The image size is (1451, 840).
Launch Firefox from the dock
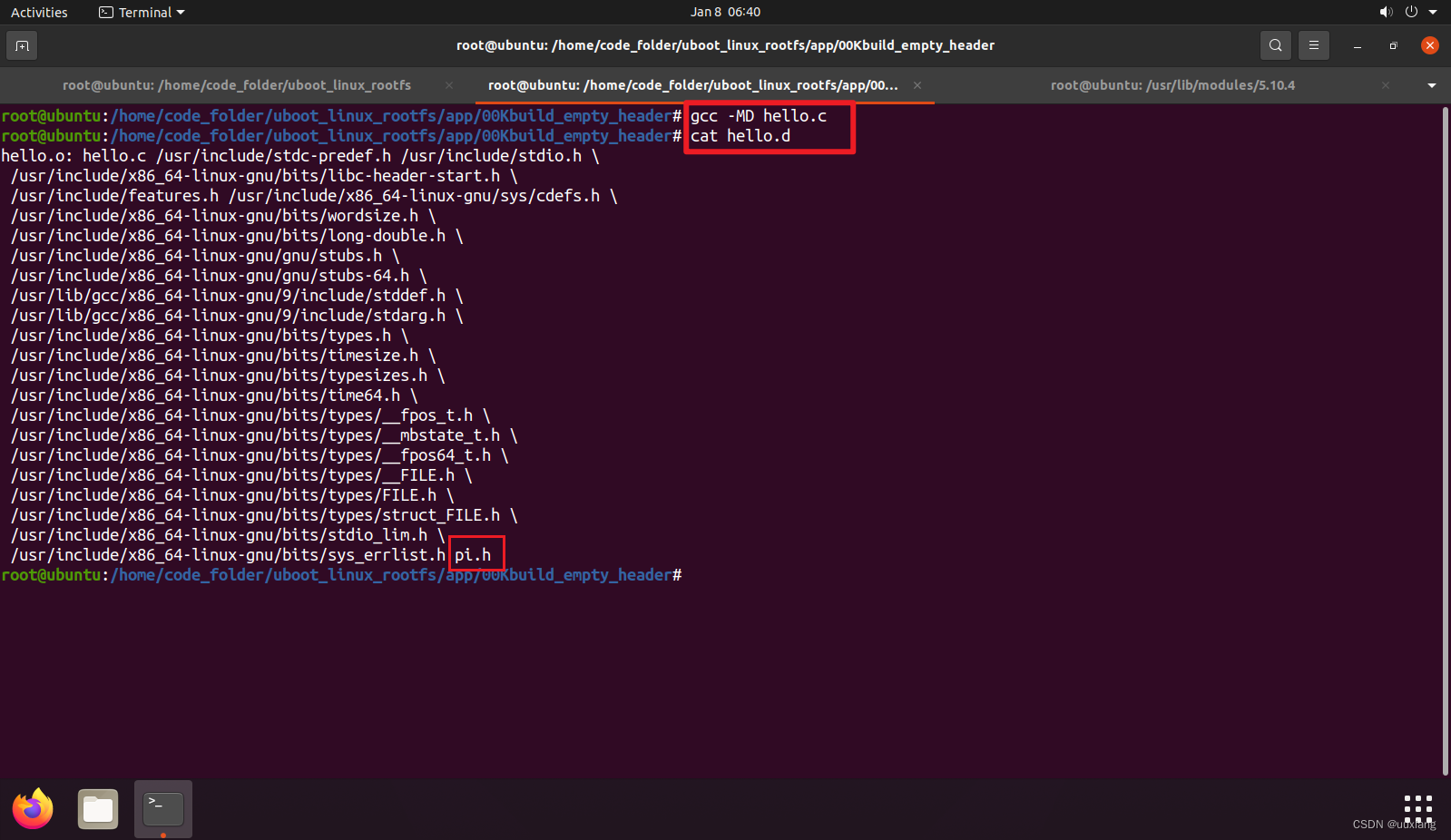pos(33,809)
